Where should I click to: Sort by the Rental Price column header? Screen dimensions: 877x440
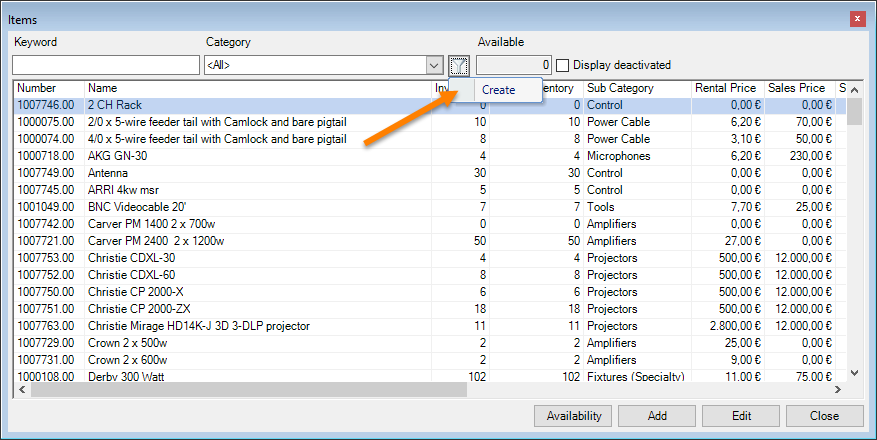point(726,88)
